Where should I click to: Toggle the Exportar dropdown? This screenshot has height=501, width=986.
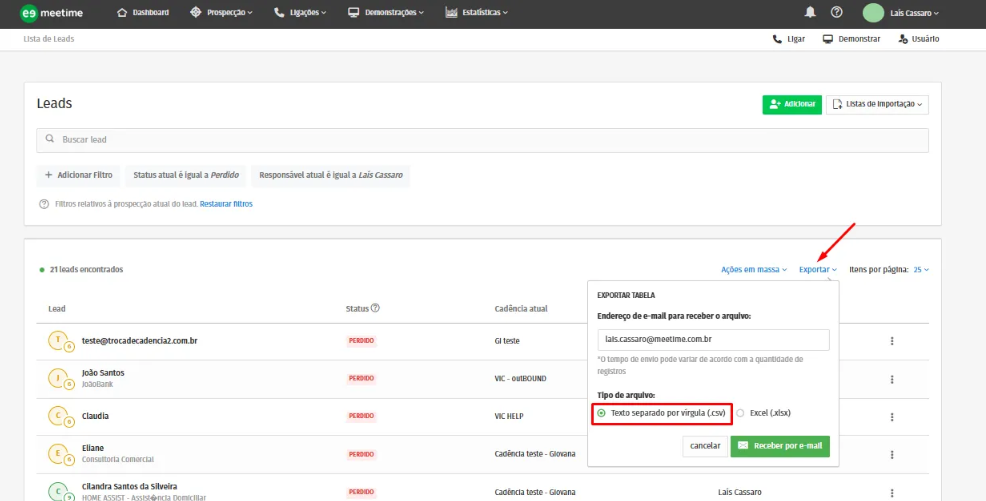click(x=817, y=270)
